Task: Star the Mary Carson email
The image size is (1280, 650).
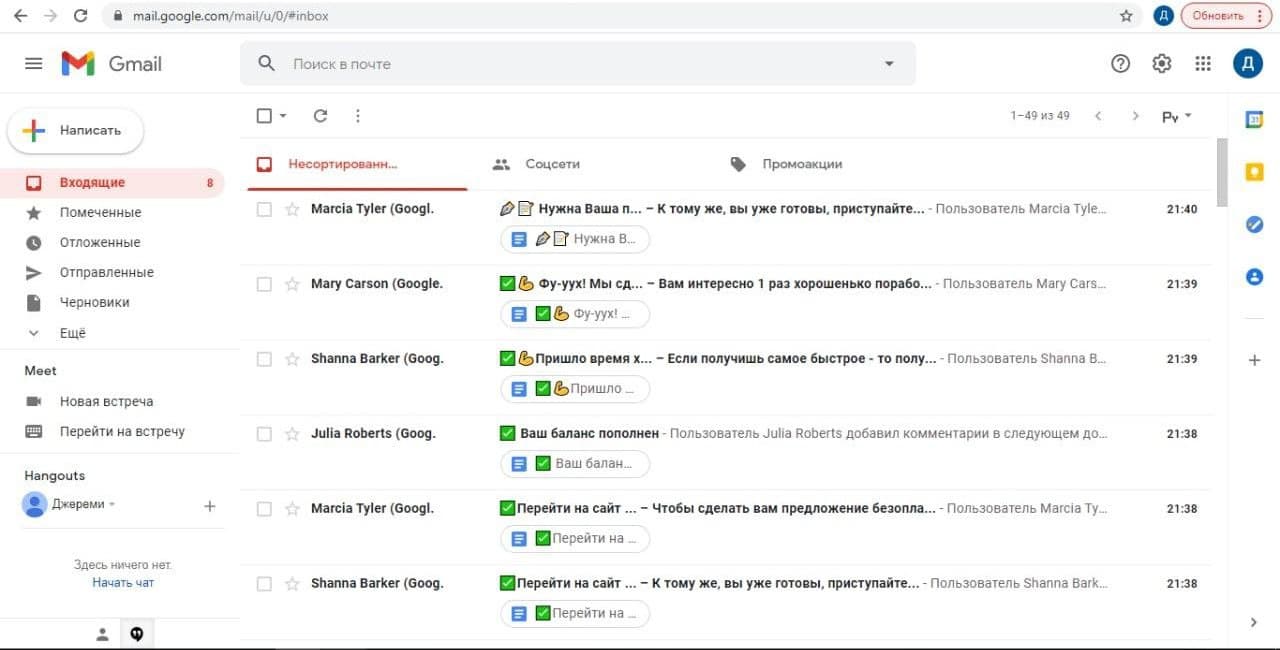Action: (x=292, y=284)
